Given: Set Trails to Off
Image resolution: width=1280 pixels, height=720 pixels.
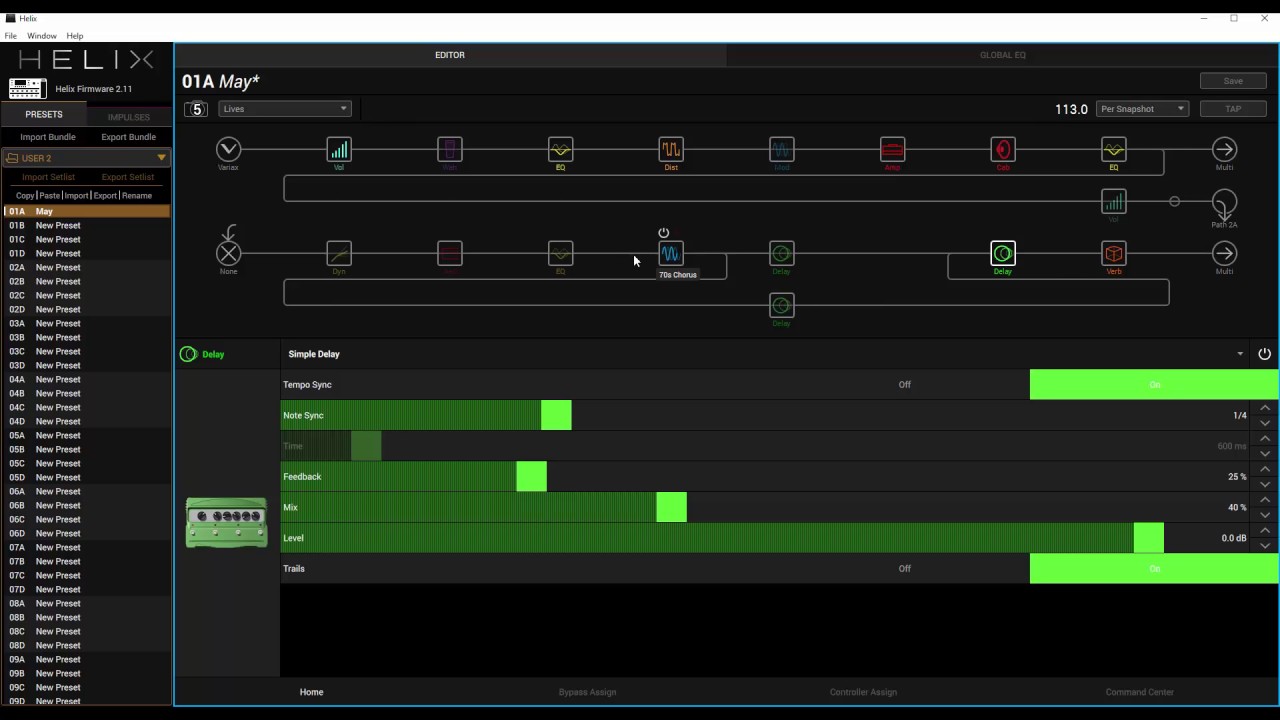Looking at the screenshot, I should [905, 569].
